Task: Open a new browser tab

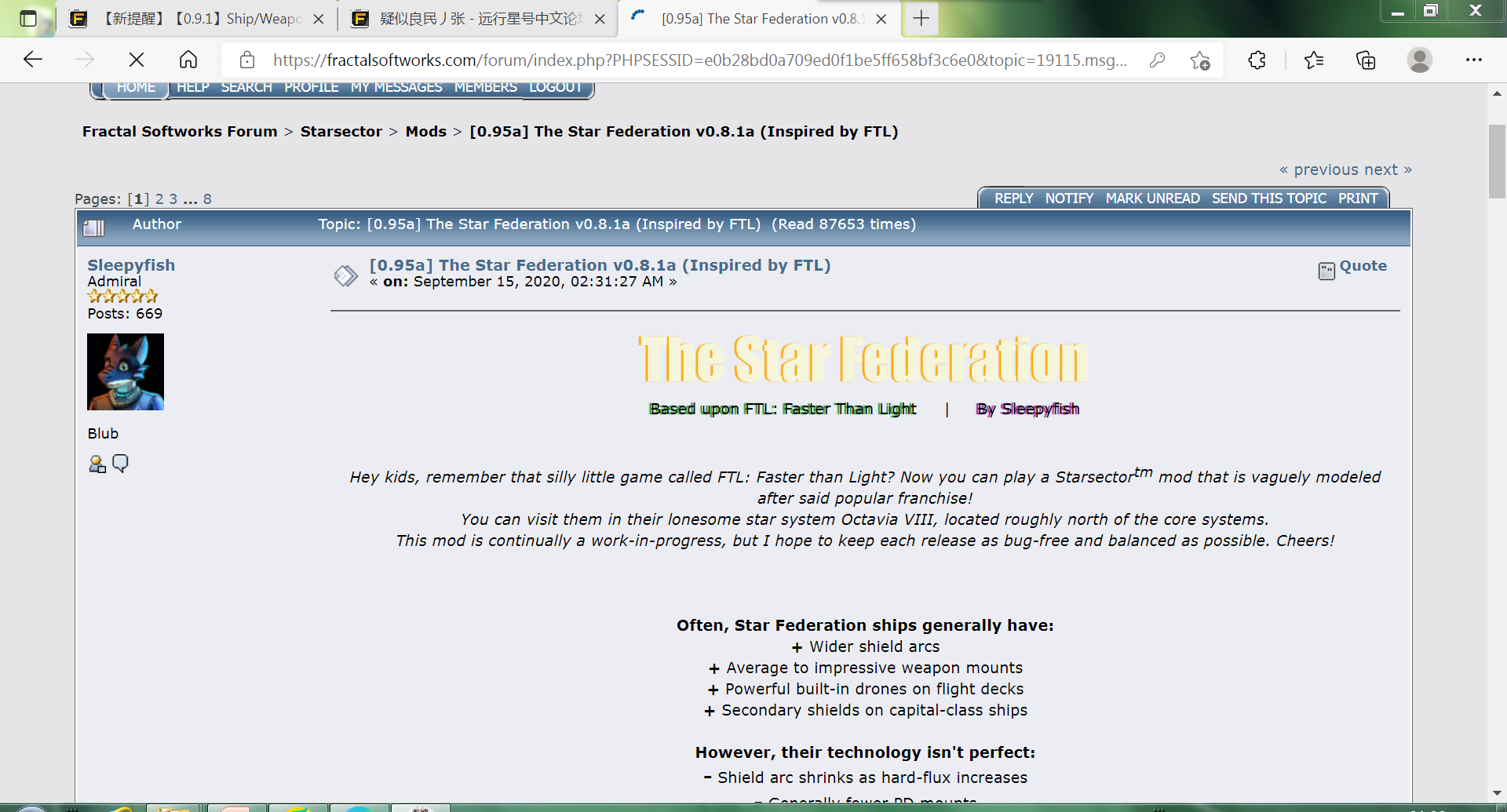Action: 921,19
